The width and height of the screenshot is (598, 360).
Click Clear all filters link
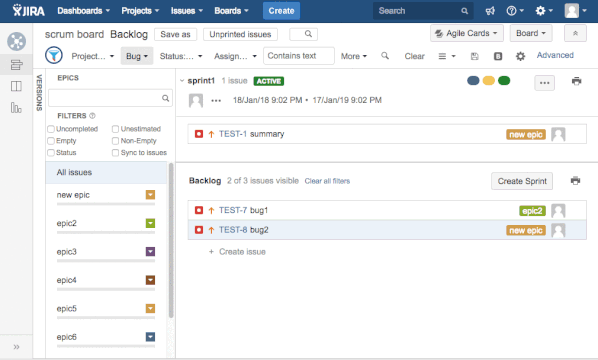click(327, 181)
